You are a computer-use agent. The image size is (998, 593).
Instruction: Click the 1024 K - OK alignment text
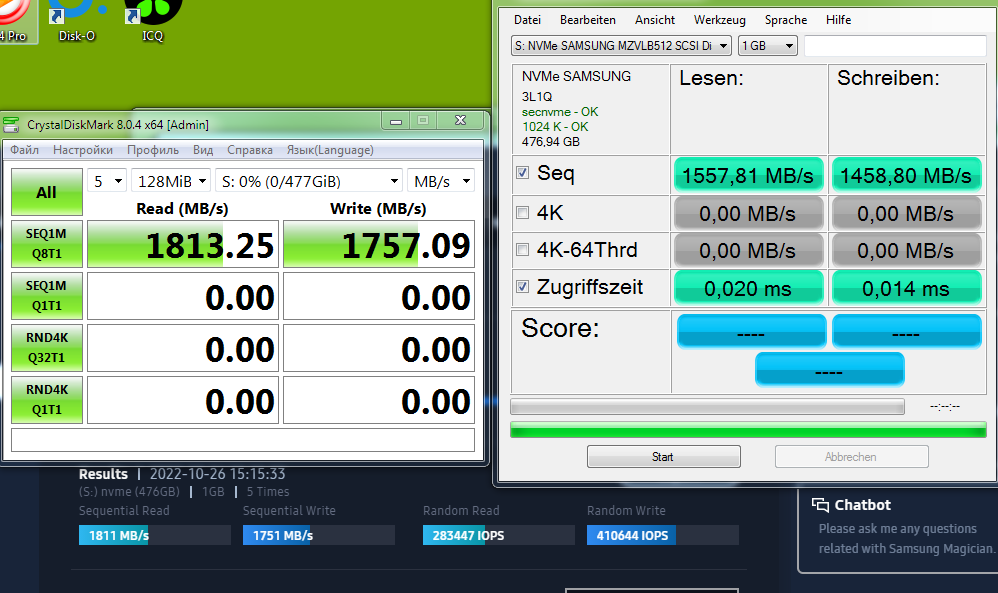pos(555,127)
